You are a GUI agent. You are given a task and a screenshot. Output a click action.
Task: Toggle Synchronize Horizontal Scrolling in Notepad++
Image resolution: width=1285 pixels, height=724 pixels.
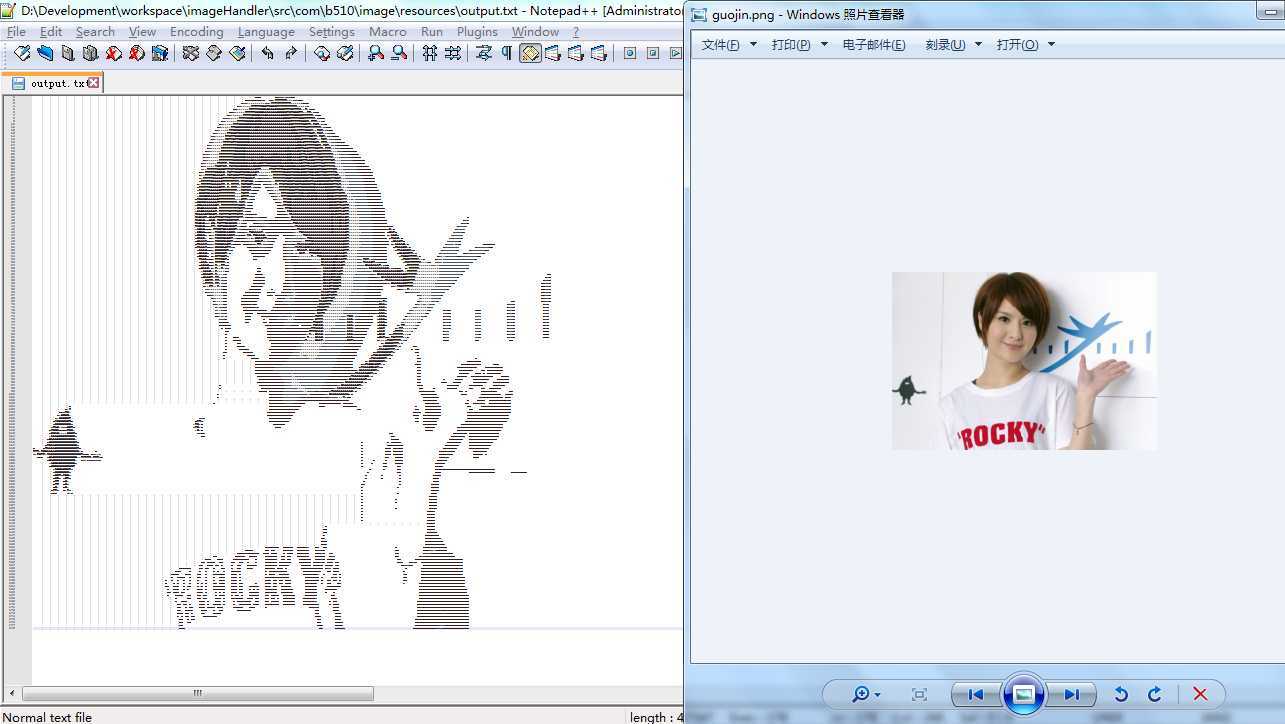tap(453, 53)
